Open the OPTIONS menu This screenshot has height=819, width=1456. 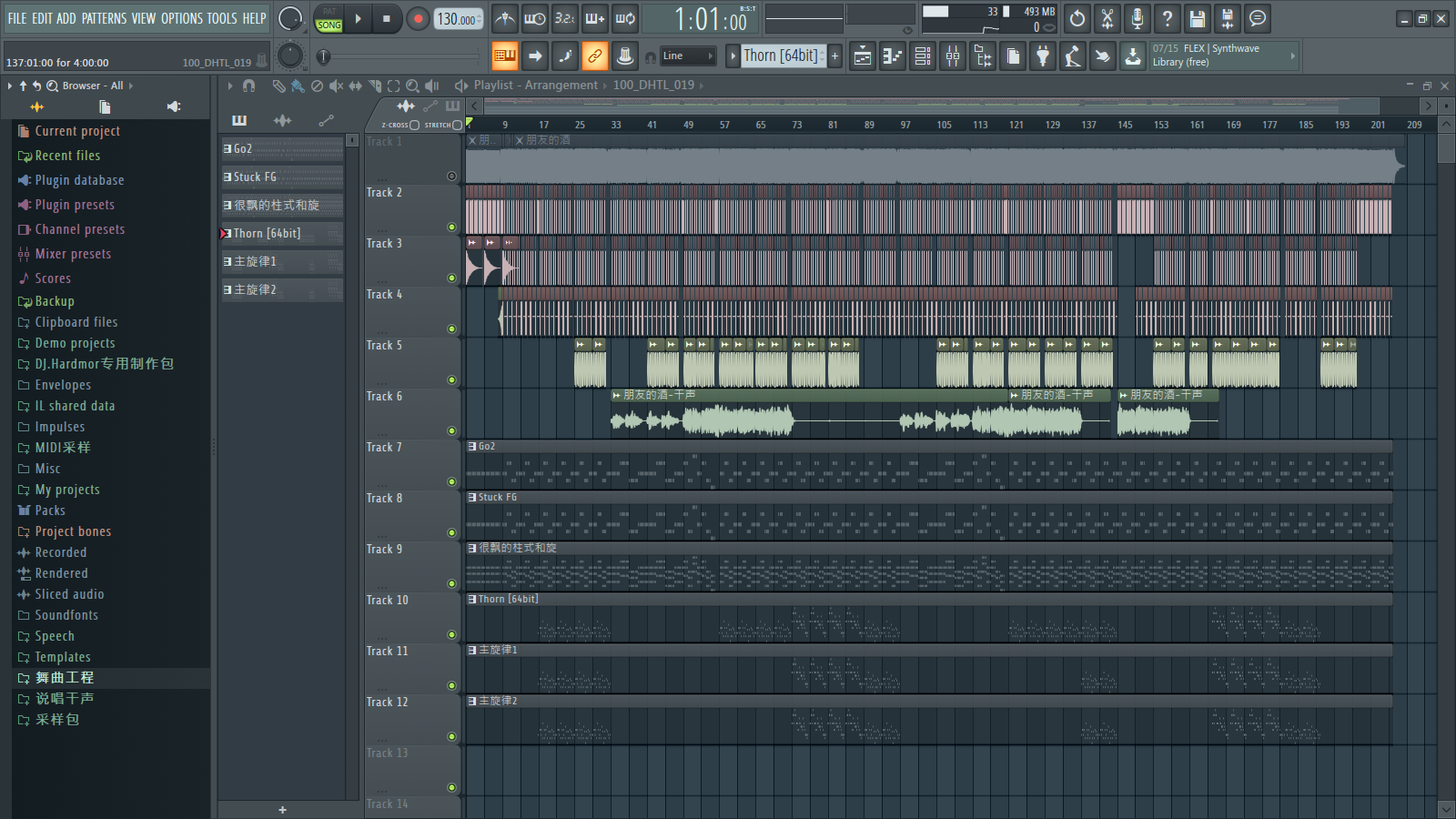[182, 18]
